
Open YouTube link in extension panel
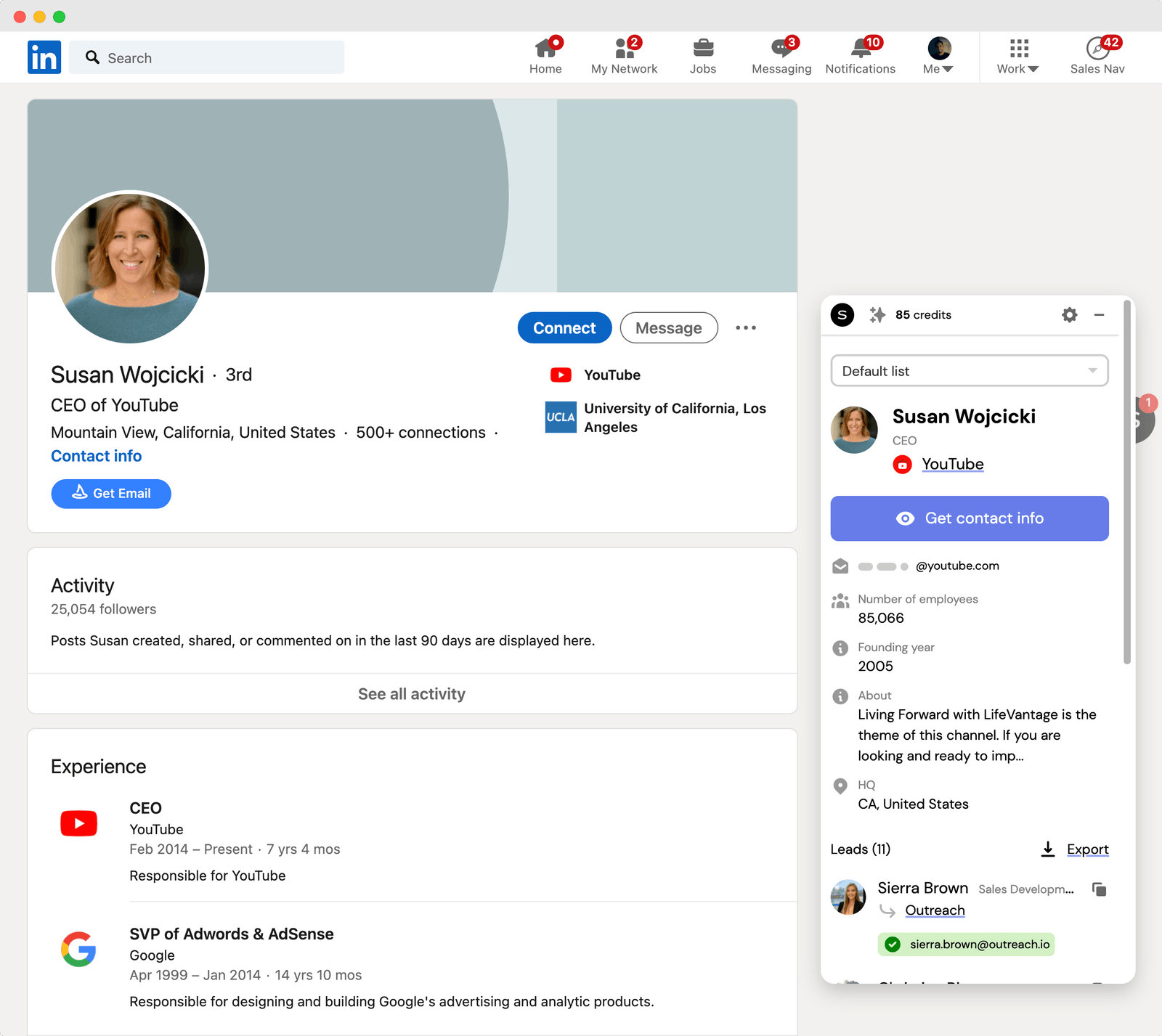point(953,465)
